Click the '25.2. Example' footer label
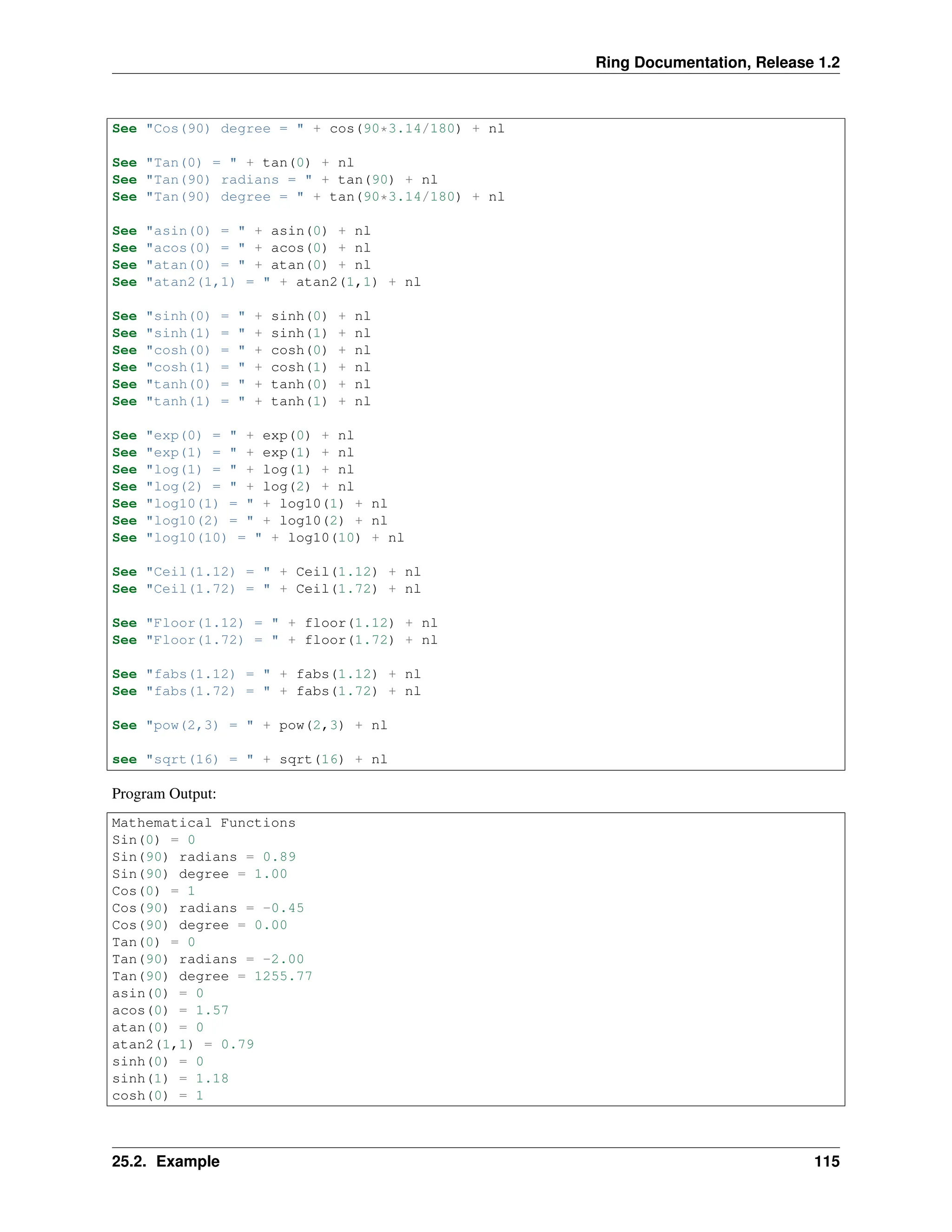The height and width of the screenshot is (1232, 952). click(165, 1161)
